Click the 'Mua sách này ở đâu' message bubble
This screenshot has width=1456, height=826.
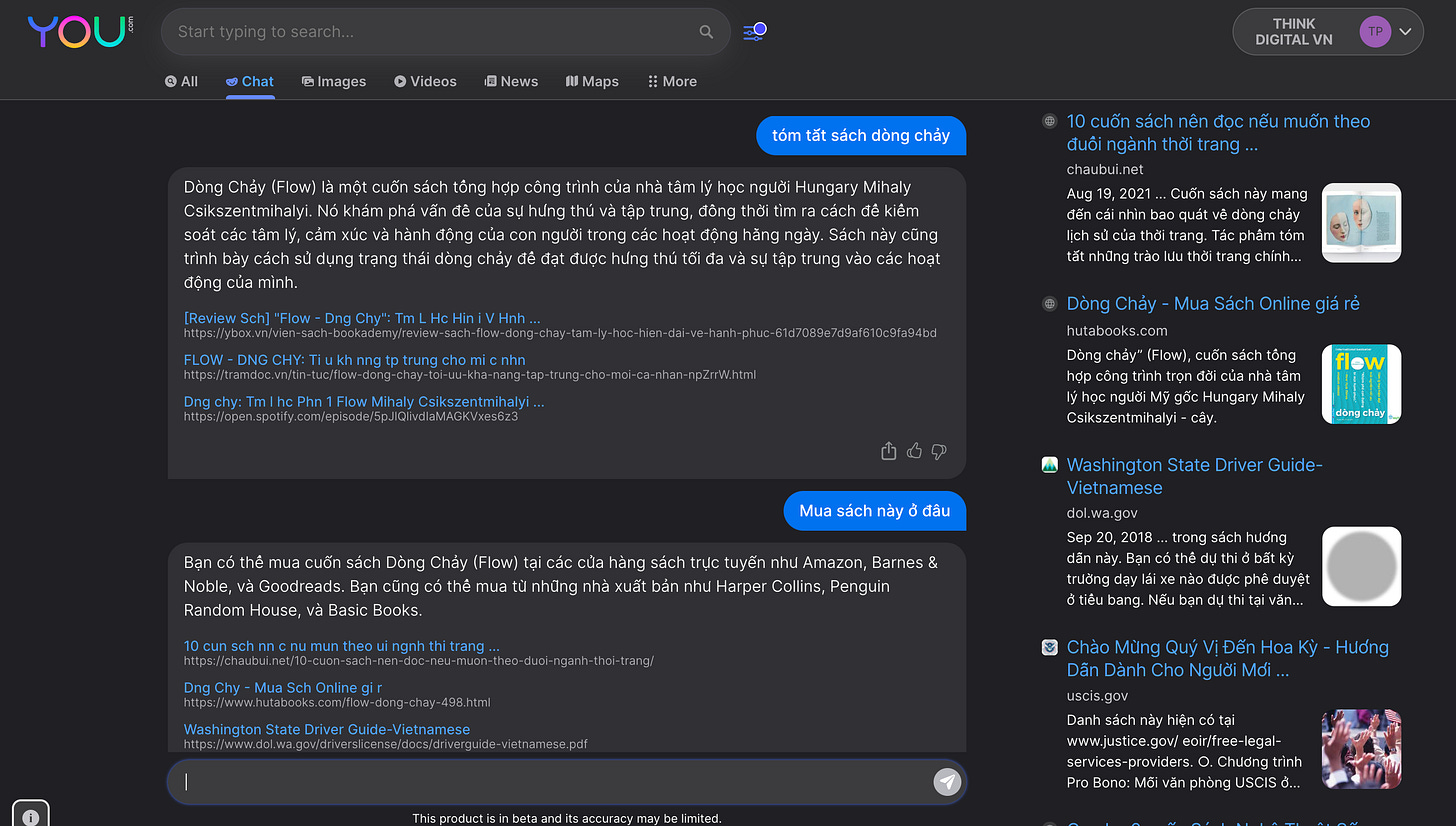click(875, 511)
